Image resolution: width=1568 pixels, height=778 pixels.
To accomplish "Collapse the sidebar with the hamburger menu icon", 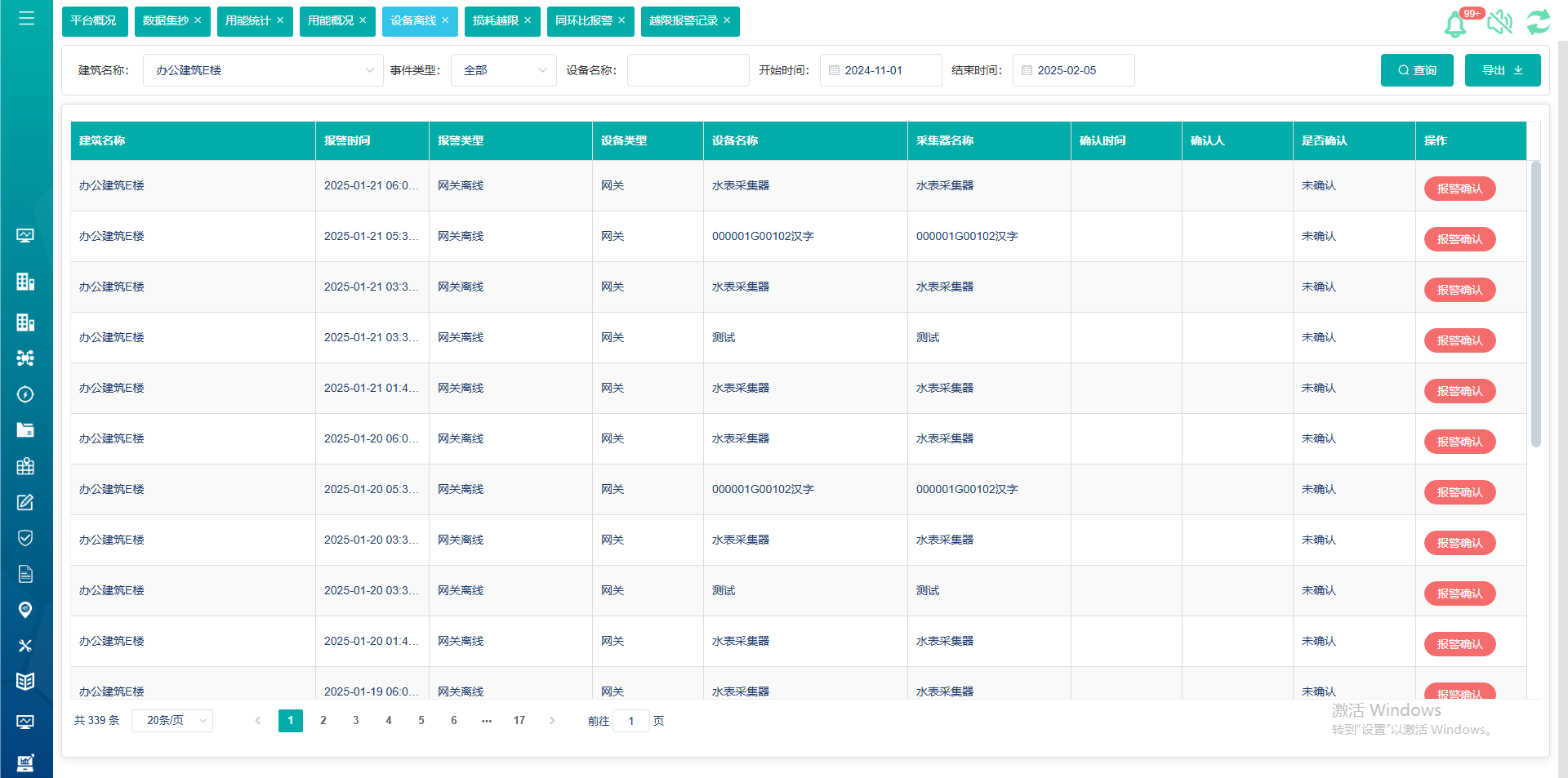I will (26, 18).
